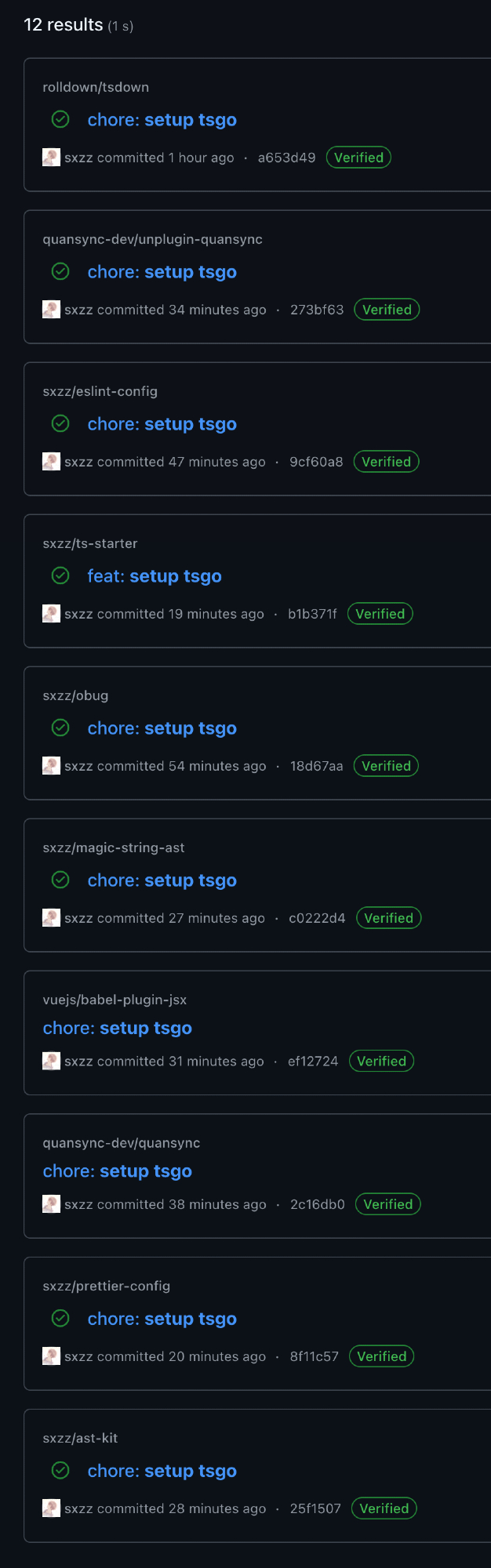Click the Verified badge for commit a653d49
Viewport: 491px width, 1568px height.
(x=358, y=158)
